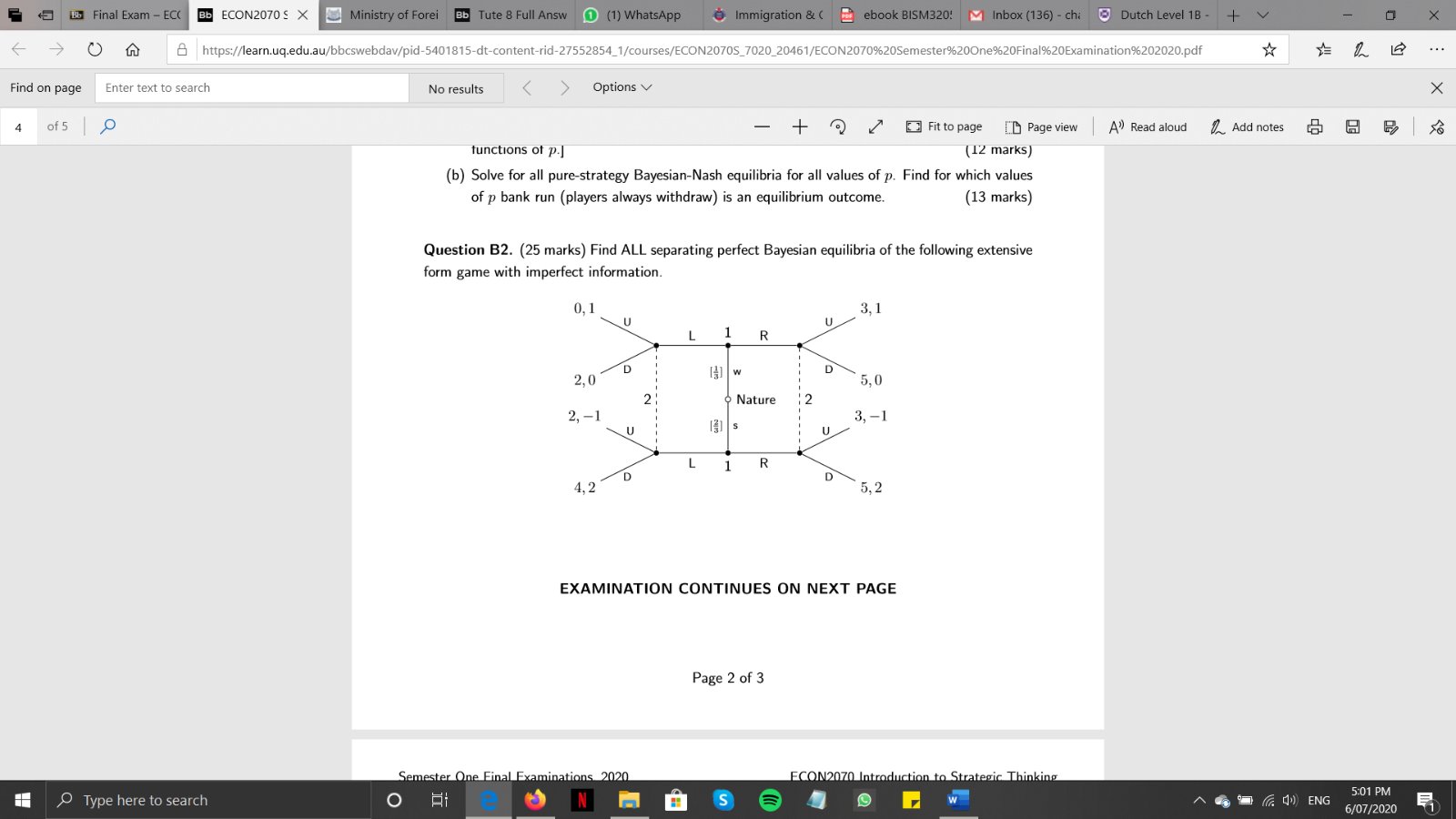Viewport: 1456px width, 819px height.
Task: Open Spotify from the taskbar
Action: [x=770, y=800]
